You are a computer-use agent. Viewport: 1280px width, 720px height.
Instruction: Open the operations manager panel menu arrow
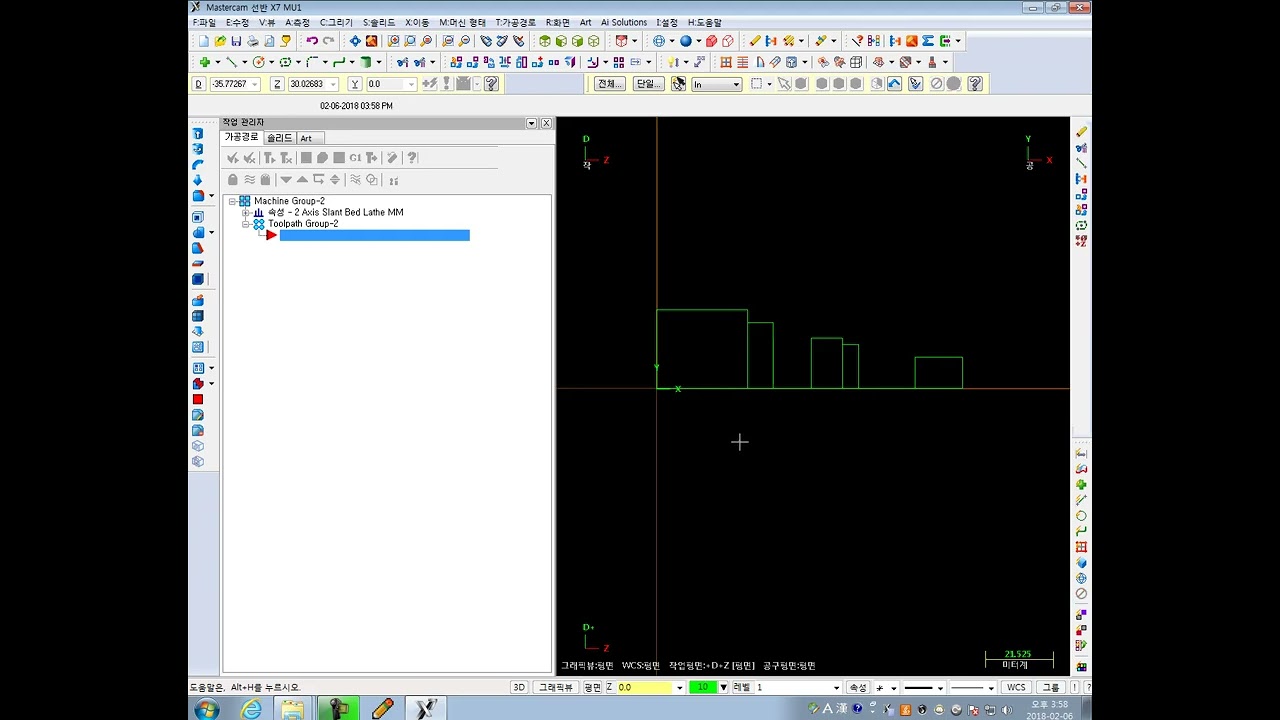(x=532, y=123)
